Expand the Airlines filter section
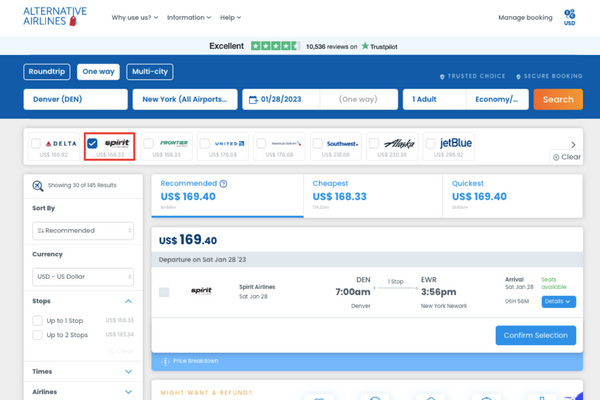The width and height of the screenshot is (600, 400). [x=129, y=392]
